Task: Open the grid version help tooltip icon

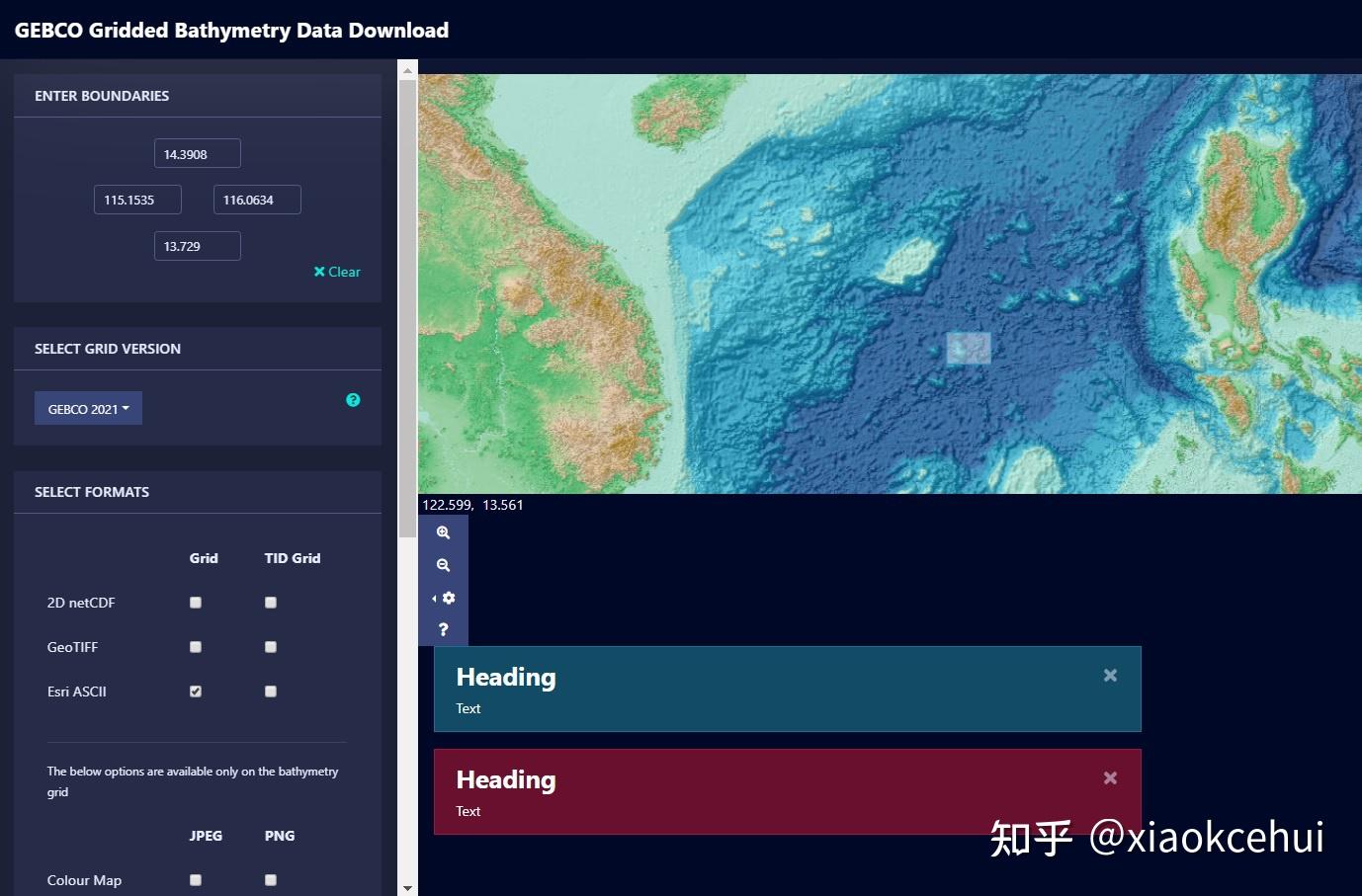Action: pyautogui.click(x=353, y=400)
